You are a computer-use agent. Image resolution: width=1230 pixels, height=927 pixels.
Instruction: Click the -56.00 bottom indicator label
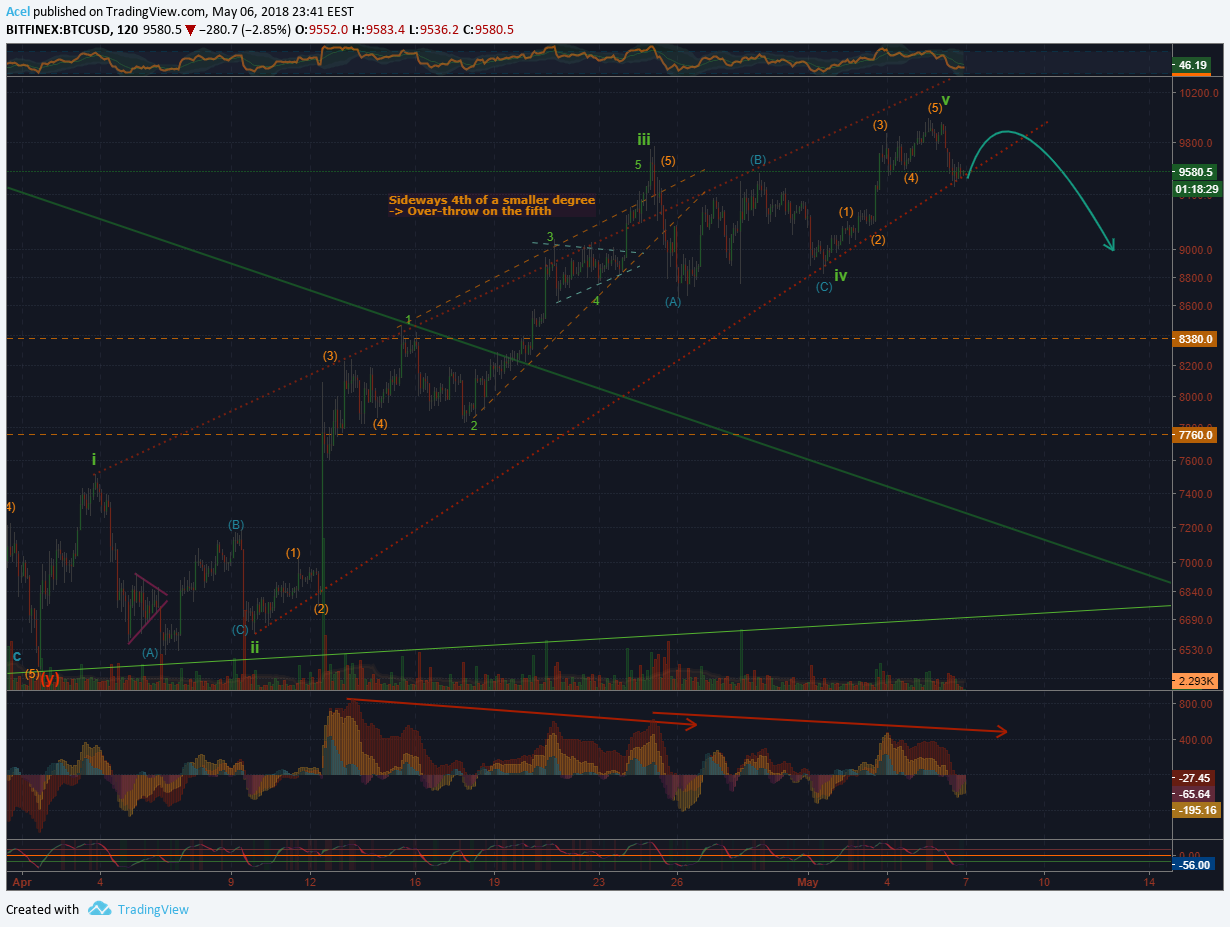pyautogui.click(x=1195, y=865)
